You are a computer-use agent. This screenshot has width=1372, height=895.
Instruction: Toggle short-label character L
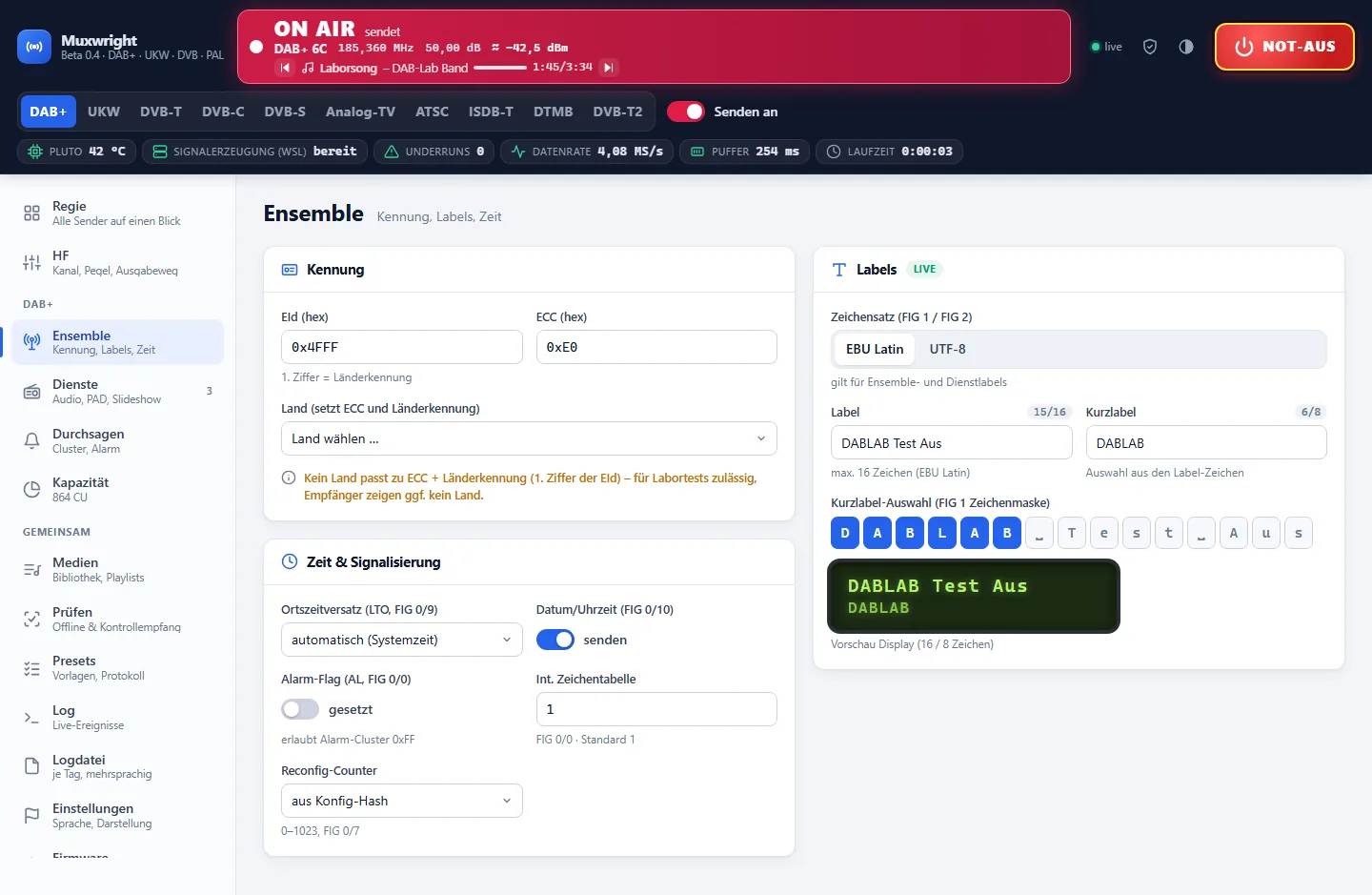942,533
